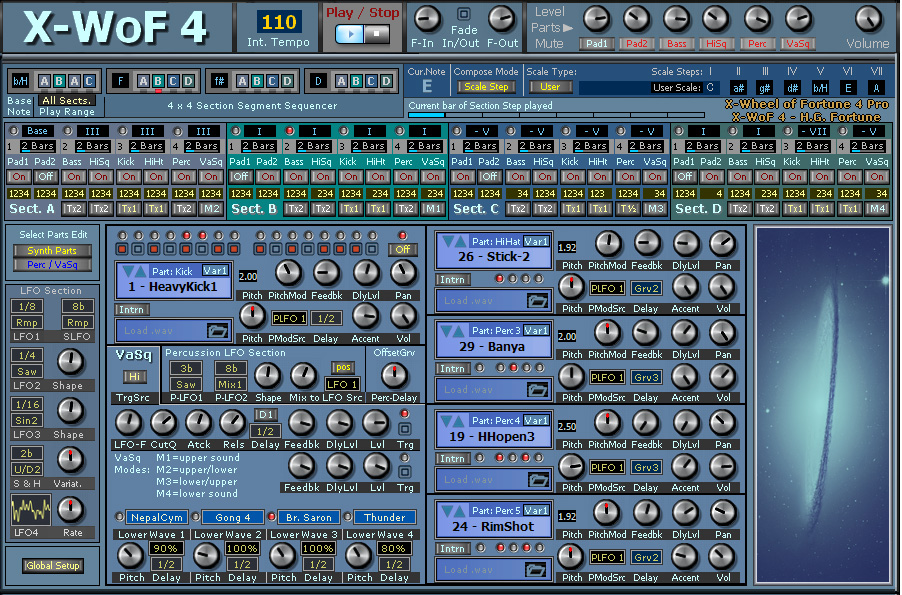The width and height of the screenshot is (902, 595).
Task: Open the folder icon under Perc5 RimShot
Action: 537,569
